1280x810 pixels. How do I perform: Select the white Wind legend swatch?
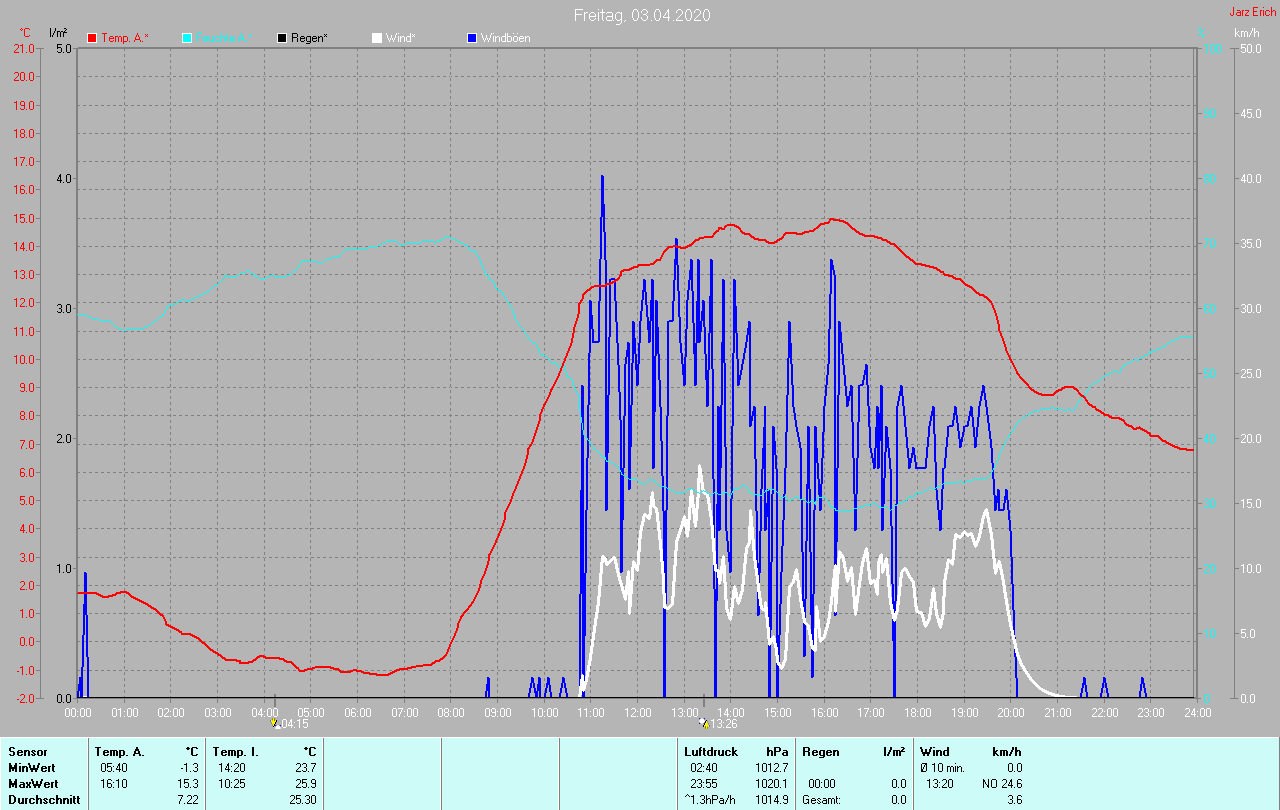coord(377,38)
